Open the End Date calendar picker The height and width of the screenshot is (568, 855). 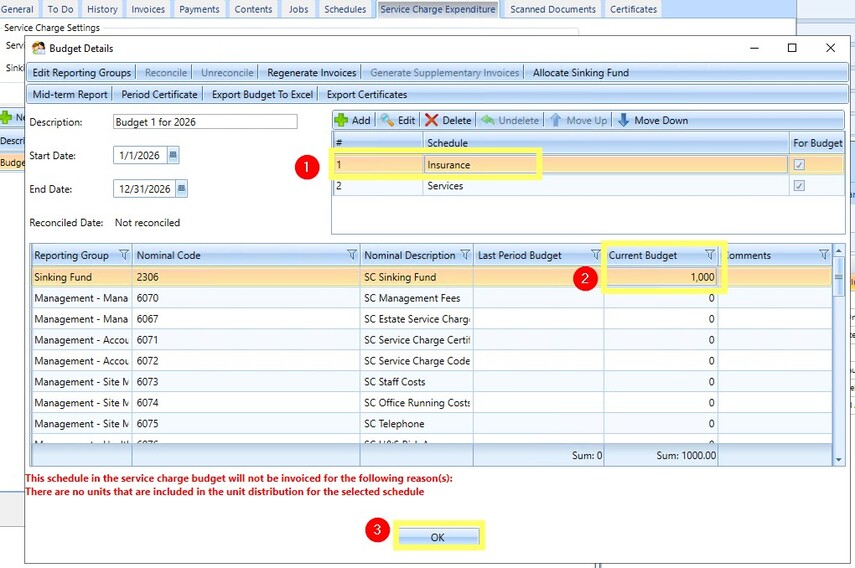(181, 189)
